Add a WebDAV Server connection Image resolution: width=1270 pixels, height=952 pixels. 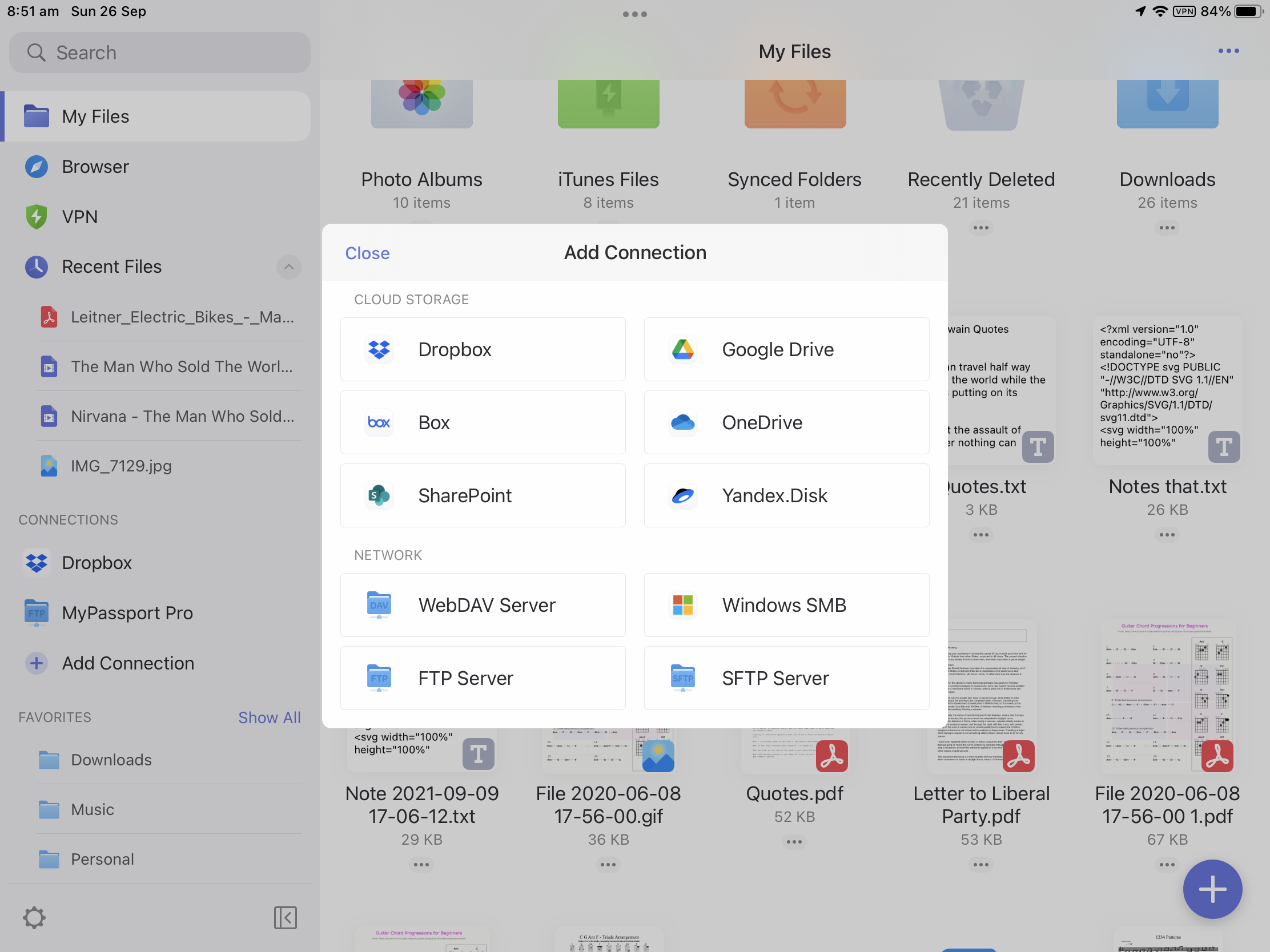(x=483, y=605)
